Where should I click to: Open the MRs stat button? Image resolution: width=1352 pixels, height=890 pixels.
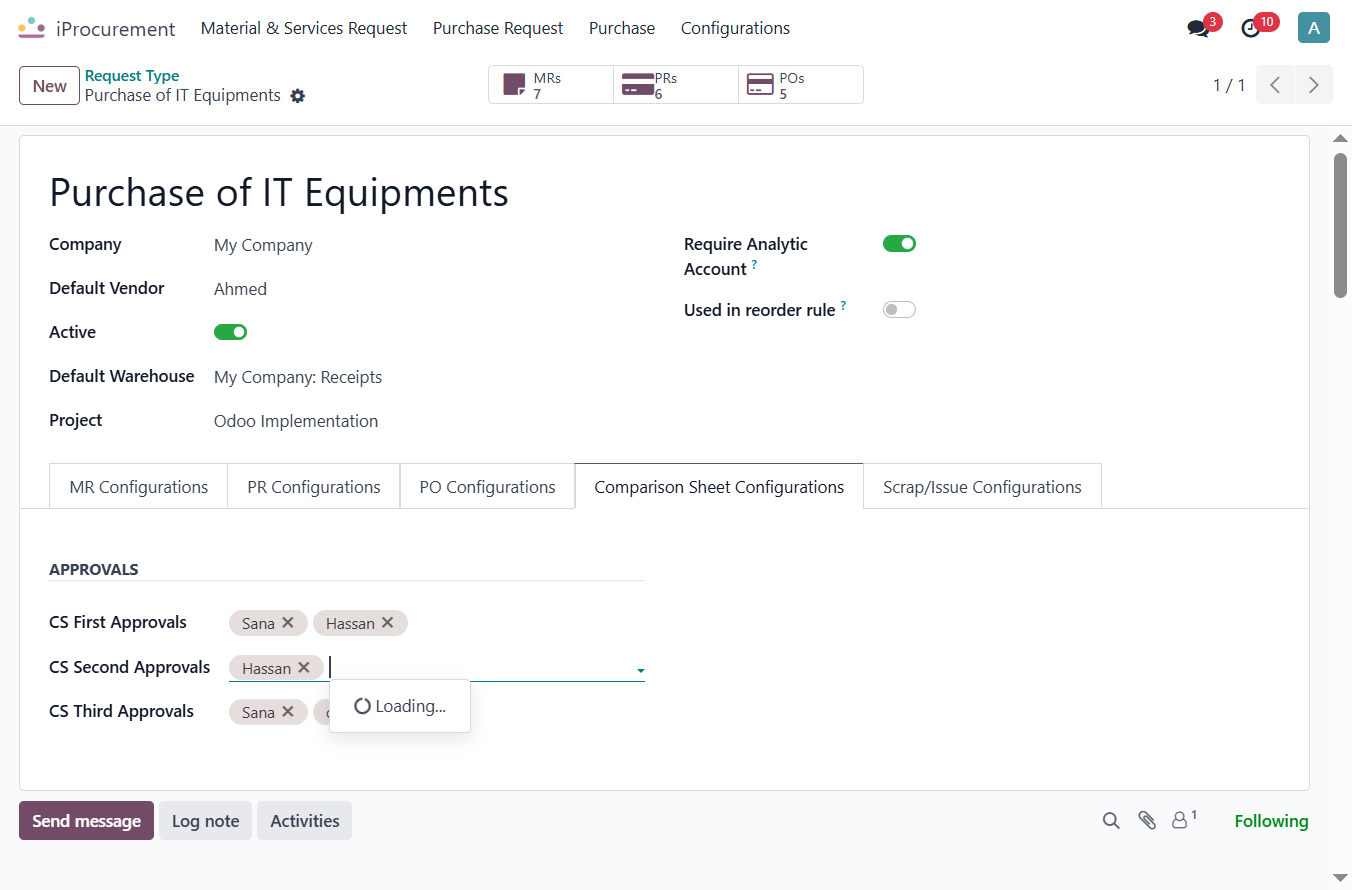pyautogui.click(x=551, y=85)
